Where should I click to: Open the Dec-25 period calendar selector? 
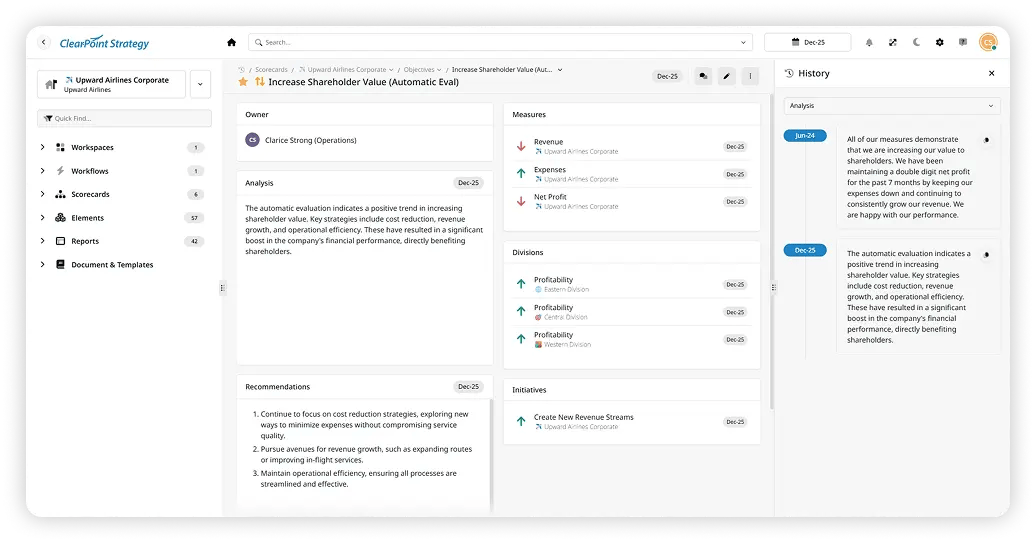(807, 42)
